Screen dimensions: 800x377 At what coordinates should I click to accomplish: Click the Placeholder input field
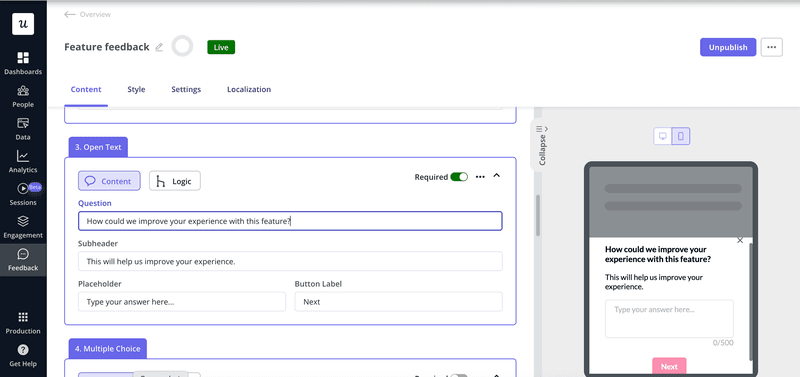[182, 301]
